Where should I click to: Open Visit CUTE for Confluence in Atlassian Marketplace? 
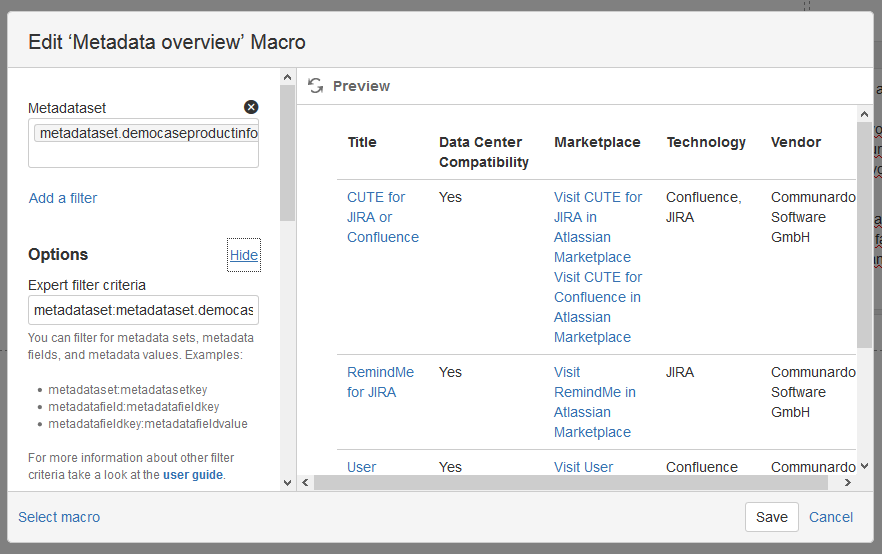pyautogui.click(x=598, y=307)
